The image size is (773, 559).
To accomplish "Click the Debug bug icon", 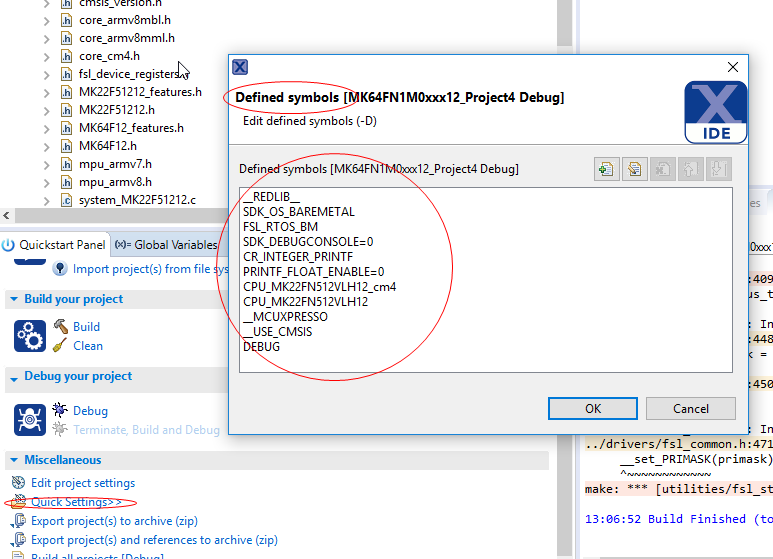I will pos(60,410).
